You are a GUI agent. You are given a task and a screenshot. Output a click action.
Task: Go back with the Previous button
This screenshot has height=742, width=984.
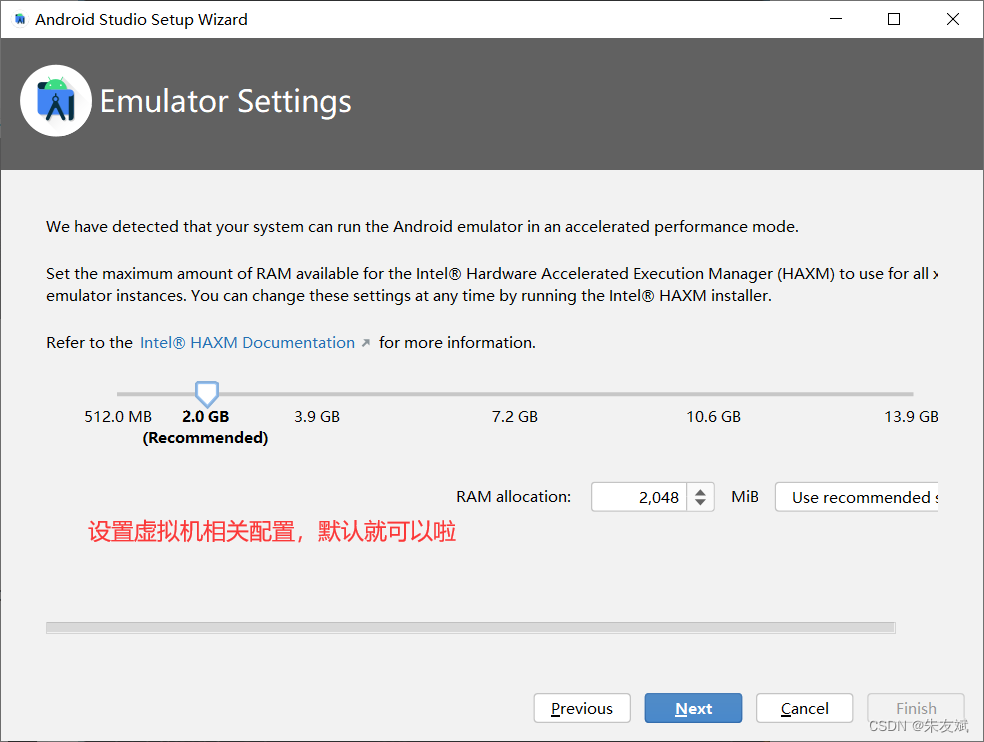[582, 708]
